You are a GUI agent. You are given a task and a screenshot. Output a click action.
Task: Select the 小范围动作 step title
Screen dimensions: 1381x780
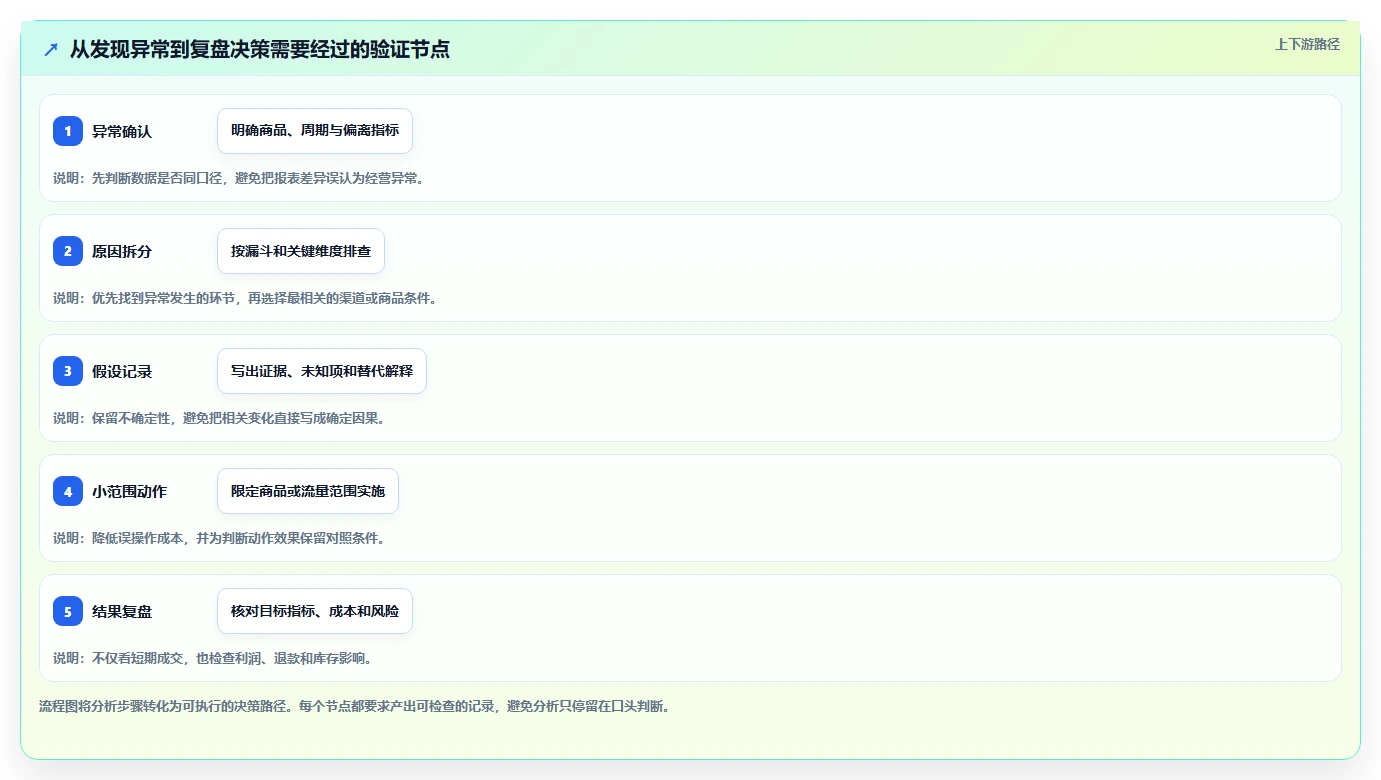pyautogui.click(x=129, y=491)
